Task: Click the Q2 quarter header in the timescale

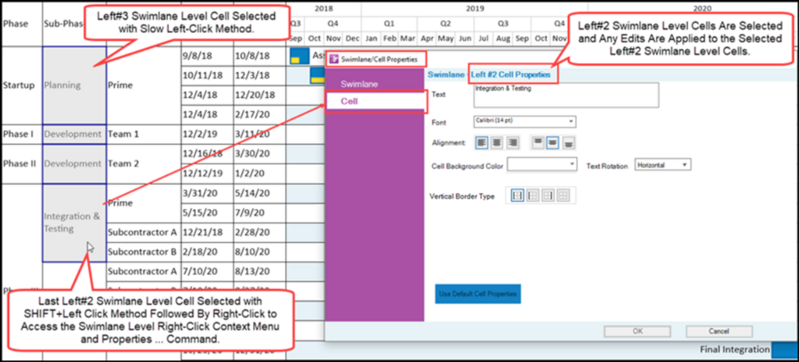Action: point(445,23)
